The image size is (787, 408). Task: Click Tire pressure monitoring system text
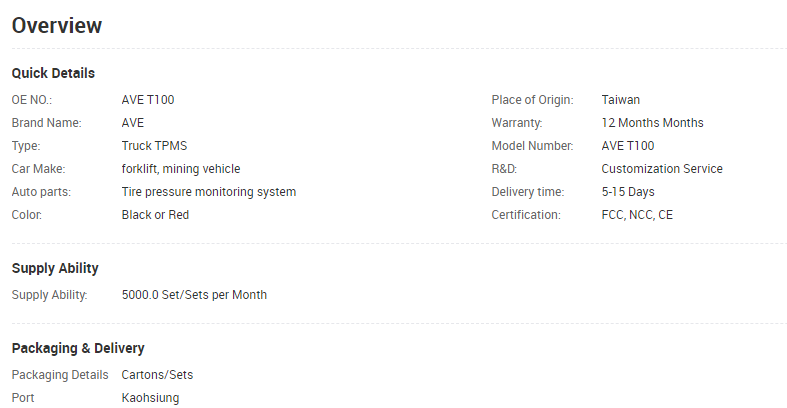pyautogui.click(x=209, y=192)
